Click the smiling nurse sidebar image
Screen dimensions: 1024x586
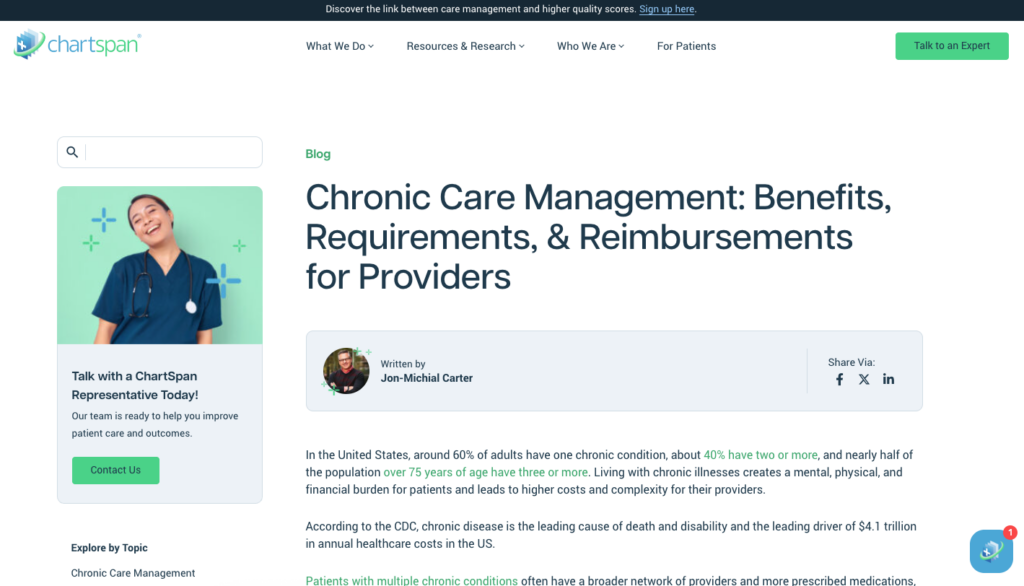159,265
